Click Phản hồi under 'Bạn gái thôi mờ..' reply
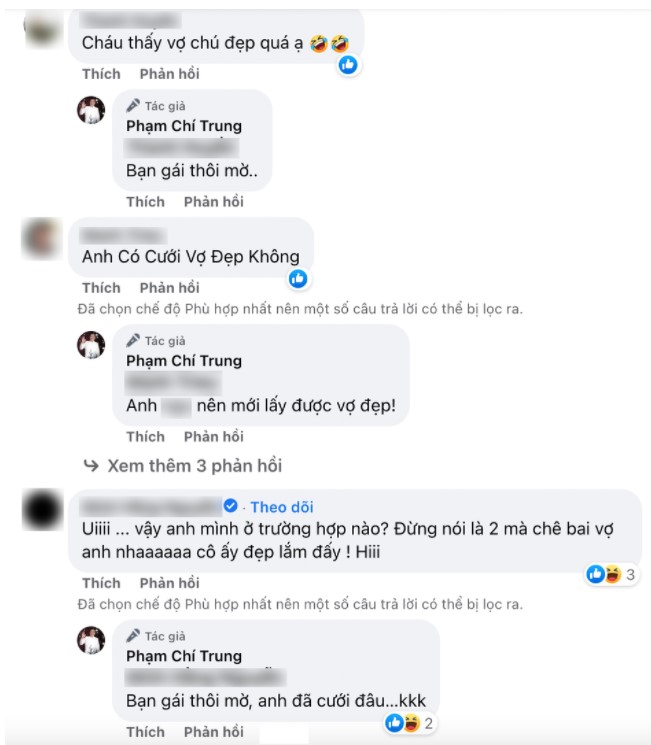The width and height of the screenshot is (651, 745). [x=214, y=202]
